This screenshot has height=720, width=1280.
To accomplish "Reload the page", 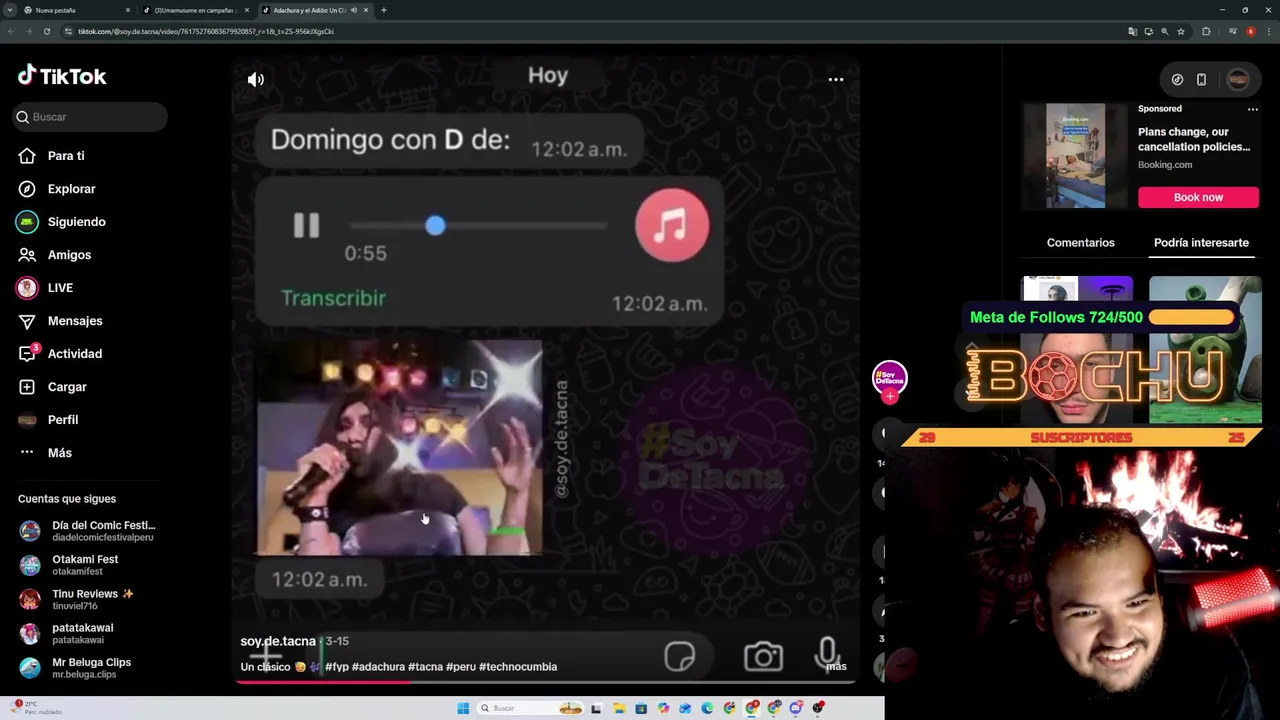I will [x=47, y=31].
